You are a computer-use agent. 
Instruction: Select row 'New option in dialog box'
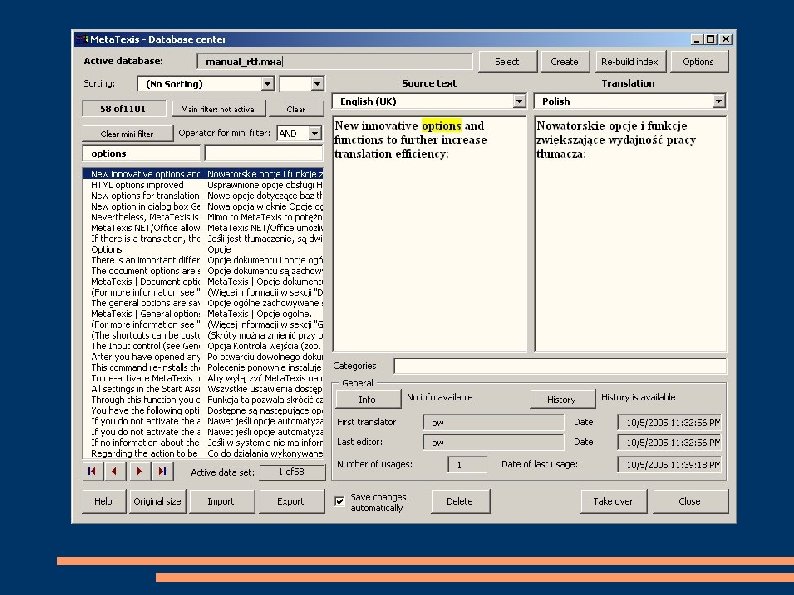coord(203,207)
